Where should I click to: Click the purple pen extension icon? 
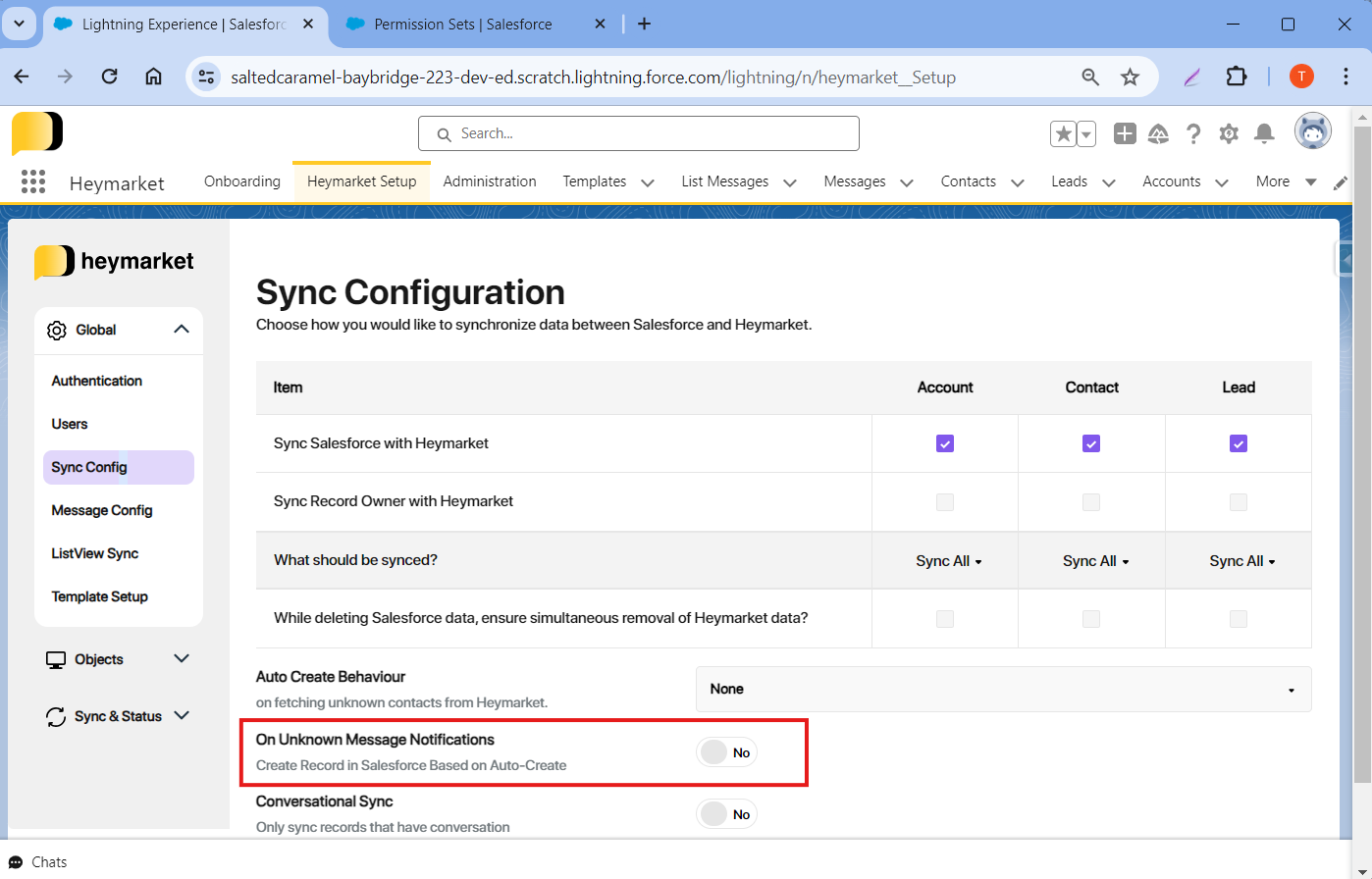pos(1192,77)
